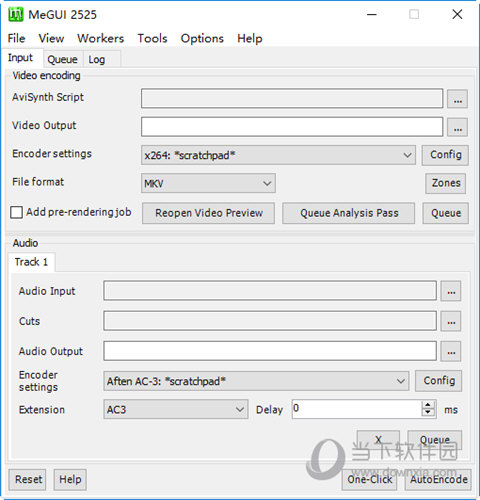Open the Extension AC3 dropdown
The width and height of the screenshot is (480, 500).
click(x=176, y=409)
